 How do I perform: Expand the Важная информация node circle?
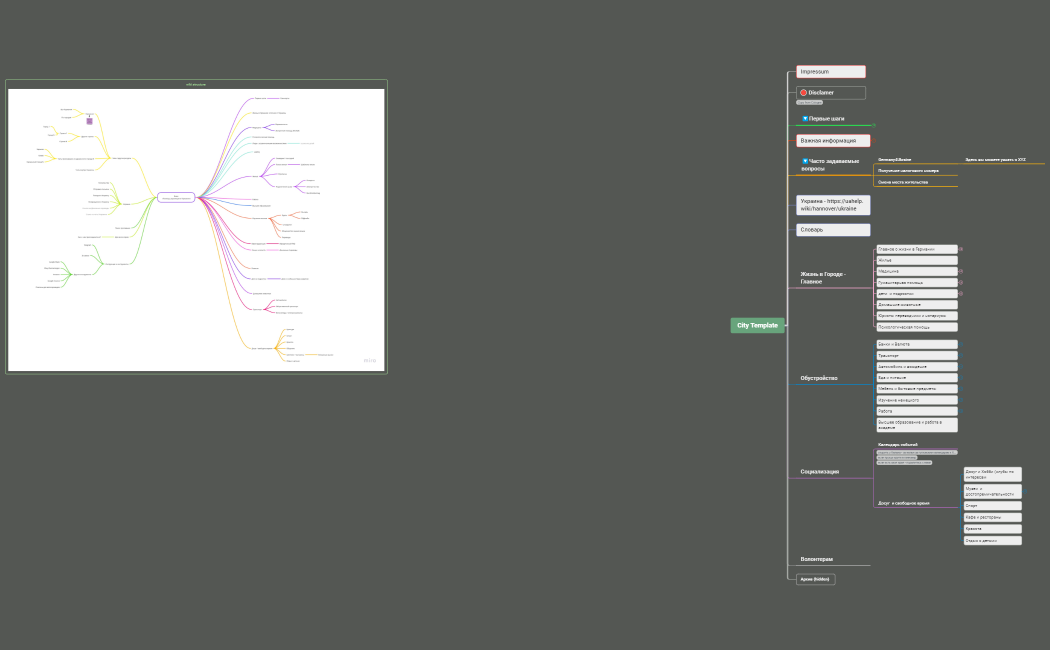[872, 141]
